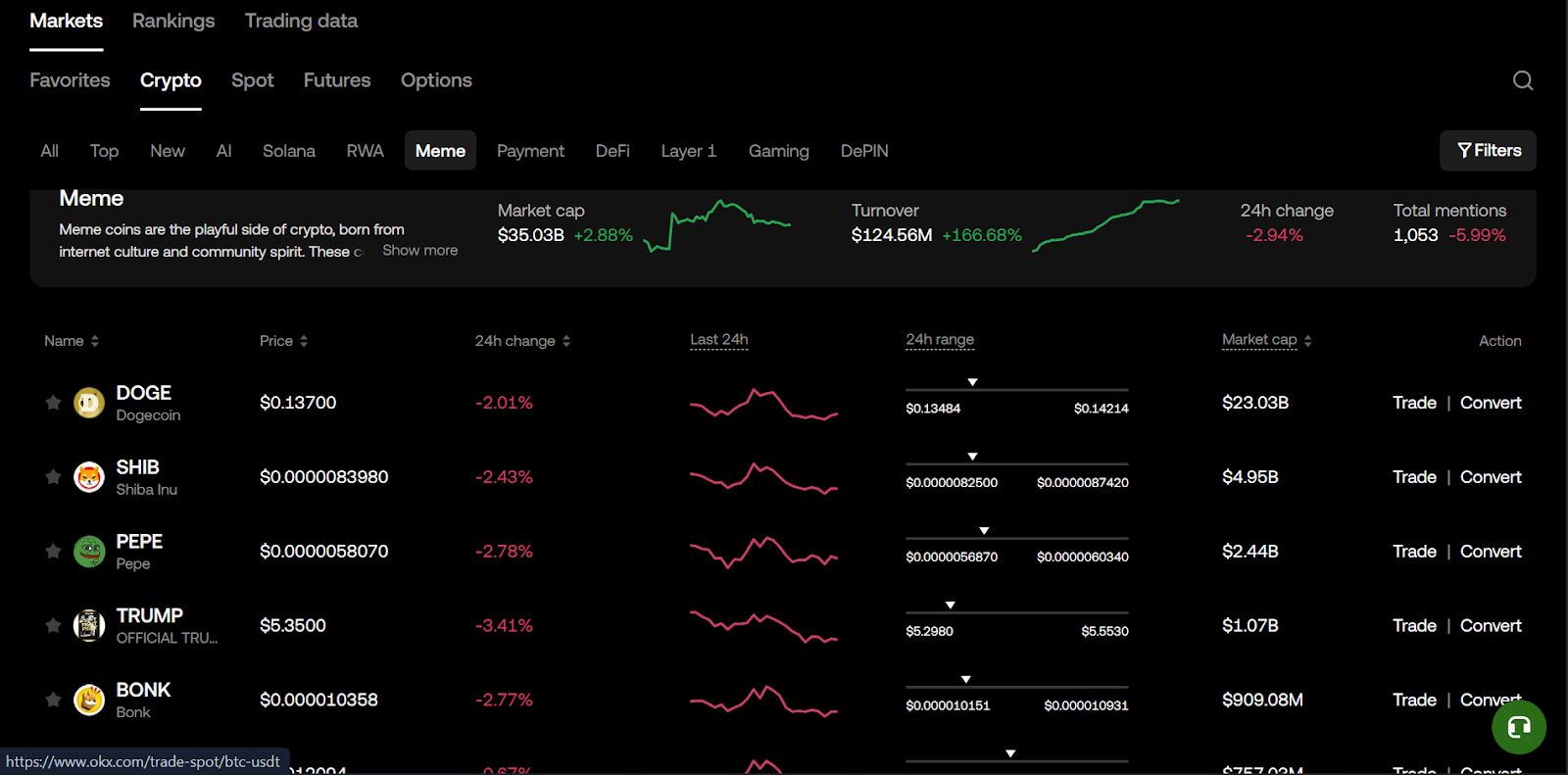The image size is (1568, 775).
Task: Click the Dogecoin coin logo
Action: (89, 403)
